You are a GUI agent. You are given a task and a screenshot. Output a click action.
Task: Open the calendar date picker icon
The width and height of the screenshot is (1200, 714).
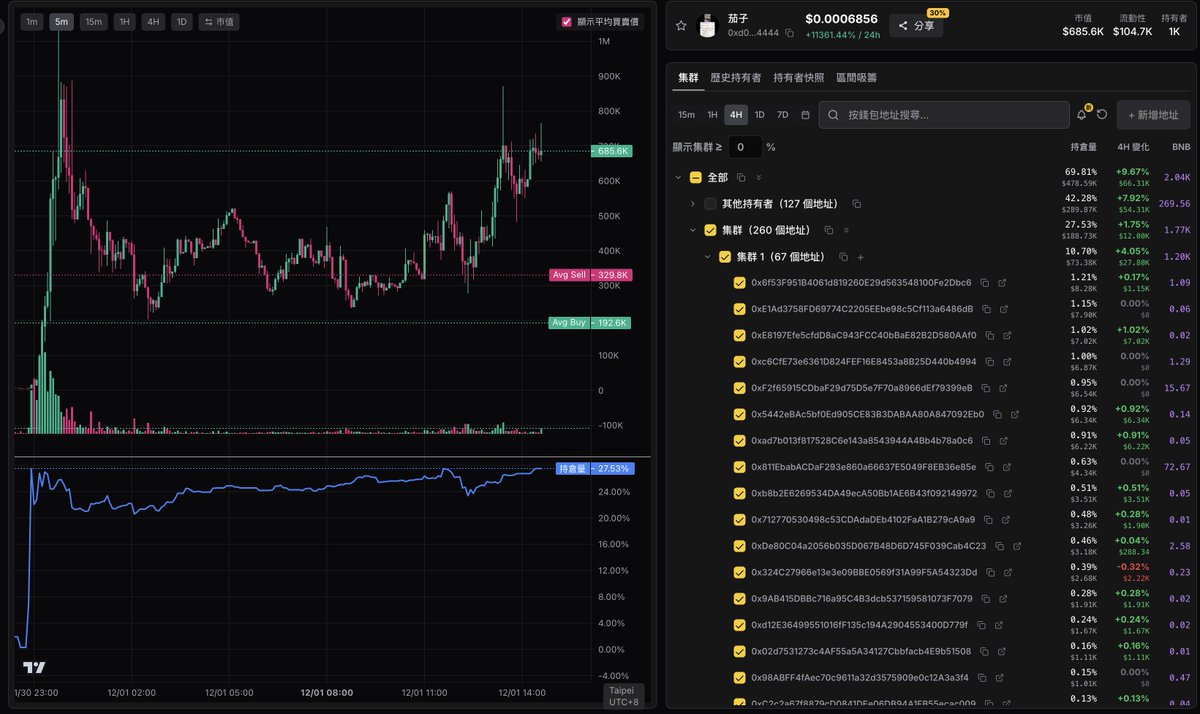click(x=803, y=115)
